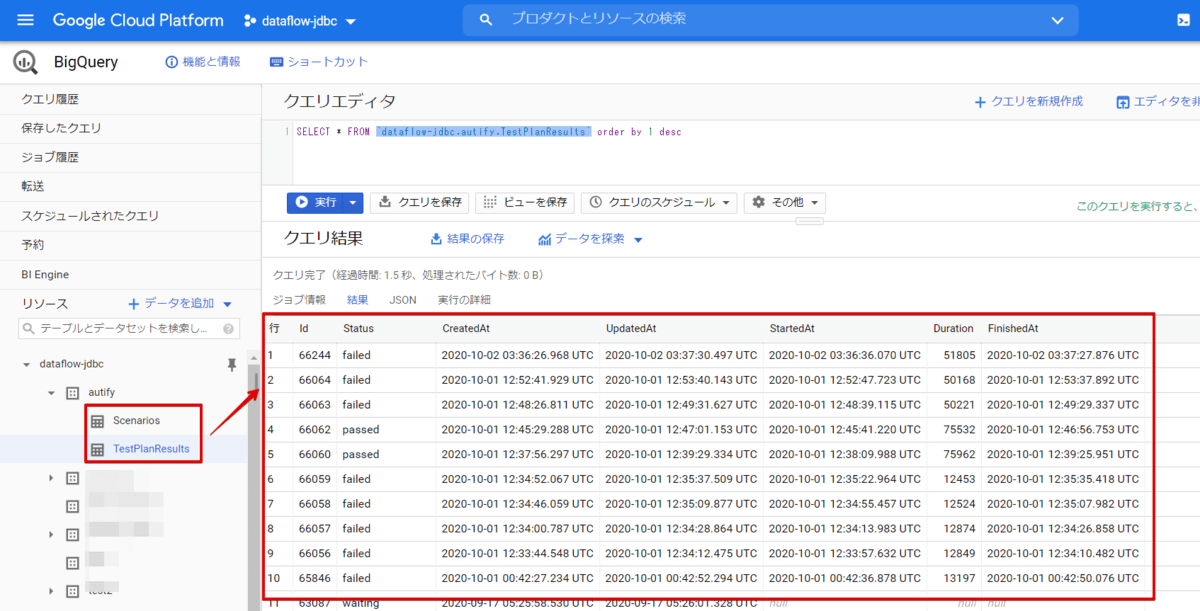The height and width of the screenshot is (611, 1200).
Task: Select the Scenarios table in tree
Action: pos(136,421)
